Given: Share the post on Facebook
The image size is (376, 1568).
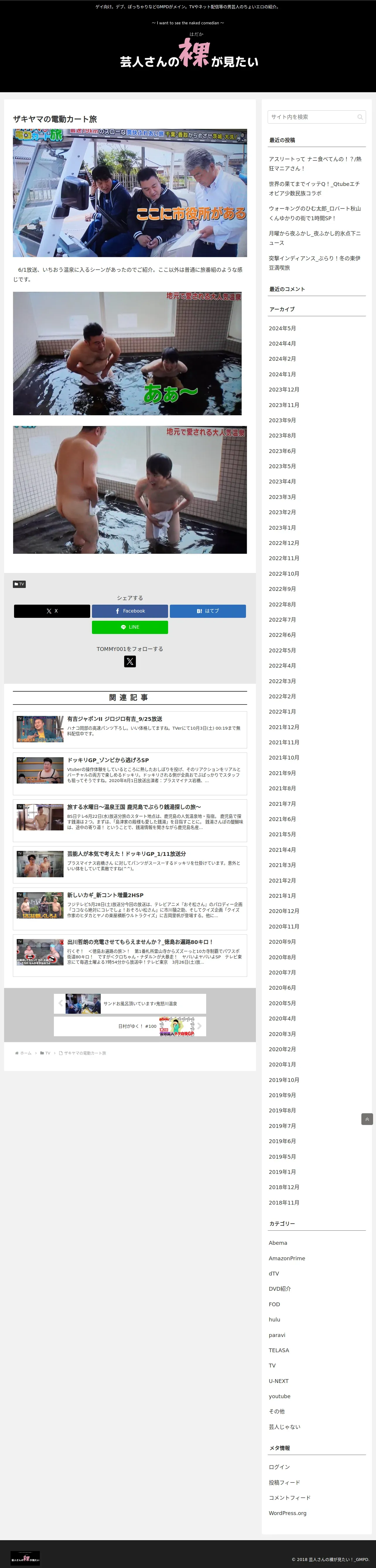Looking at the screenshot, I should [x=130, y=611].
